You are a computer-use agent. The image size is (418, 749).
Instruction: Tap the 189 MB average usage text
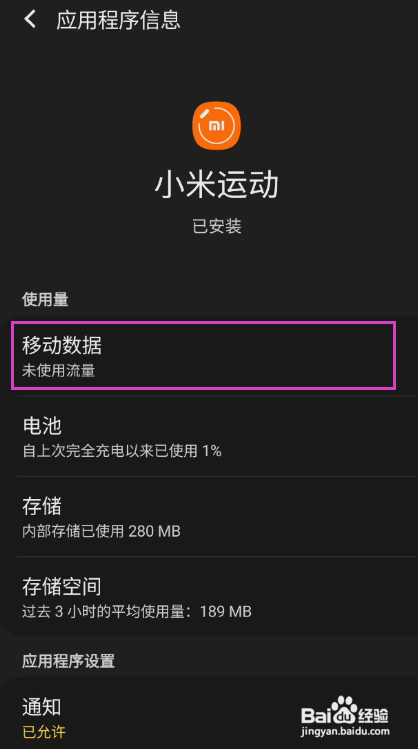[x=225, y=611]
